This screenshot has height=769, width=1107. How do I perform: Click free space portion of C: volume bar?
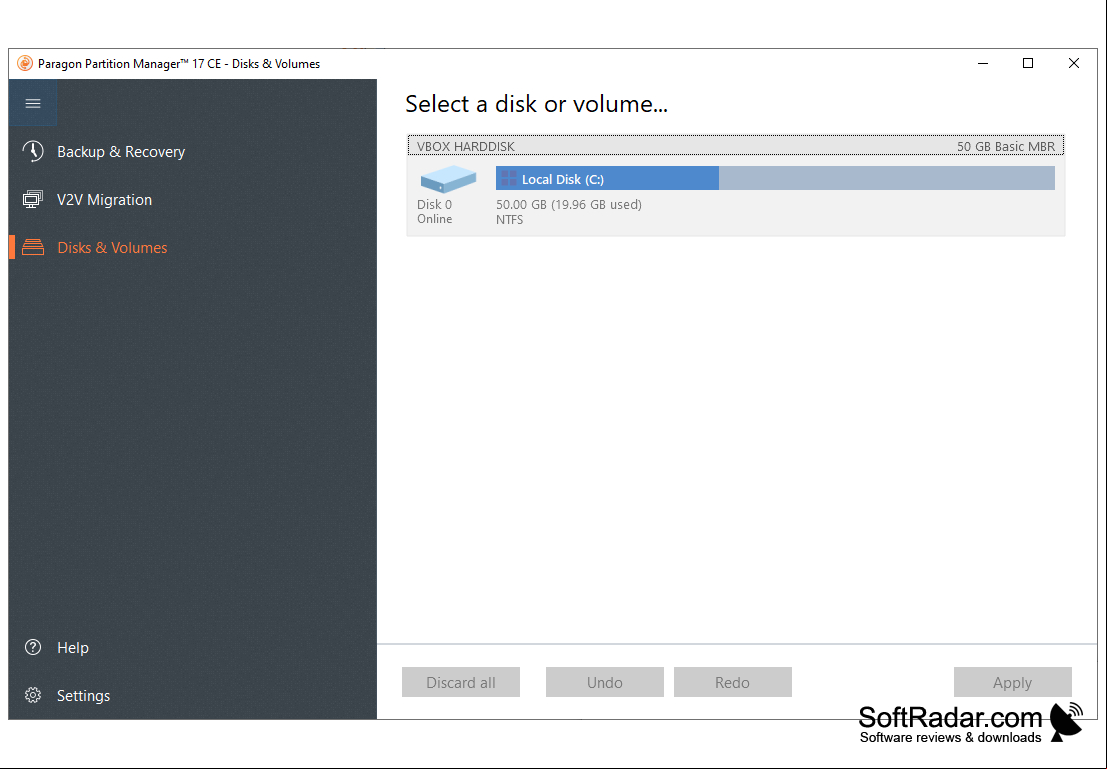(x=887, y=178)
